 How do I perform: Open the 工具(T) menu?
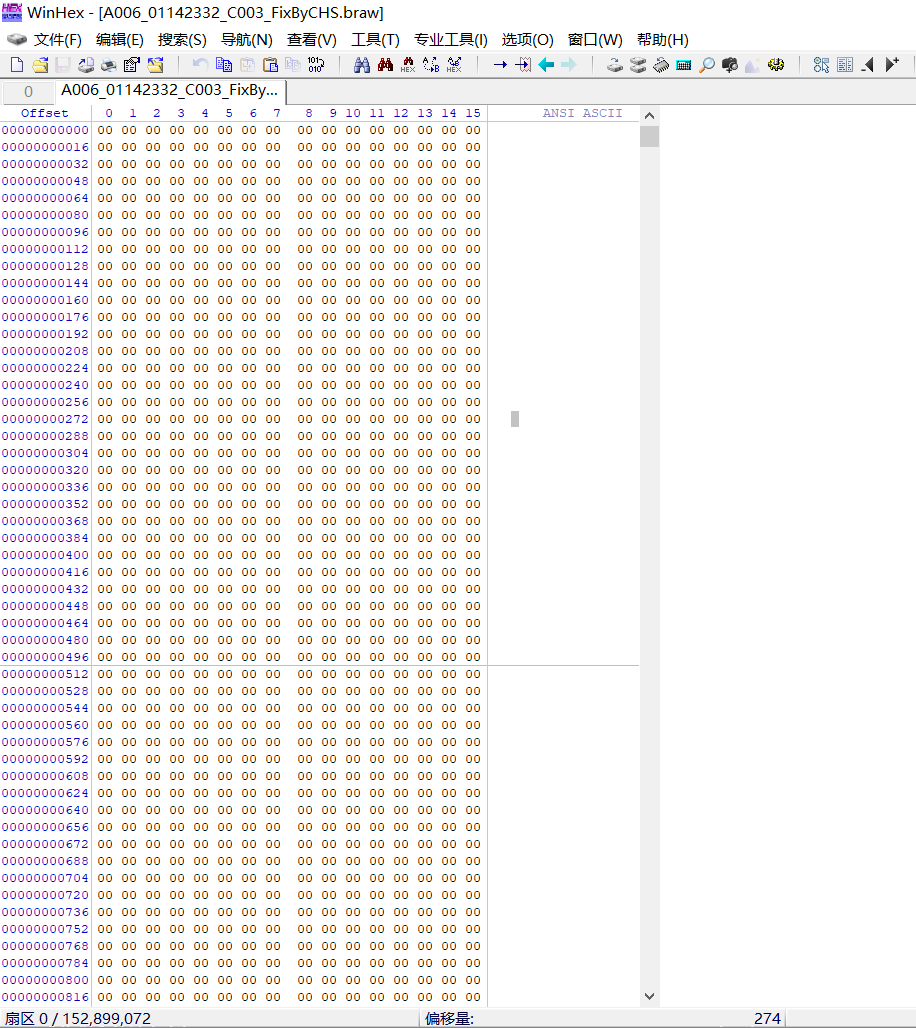point(375,40)
